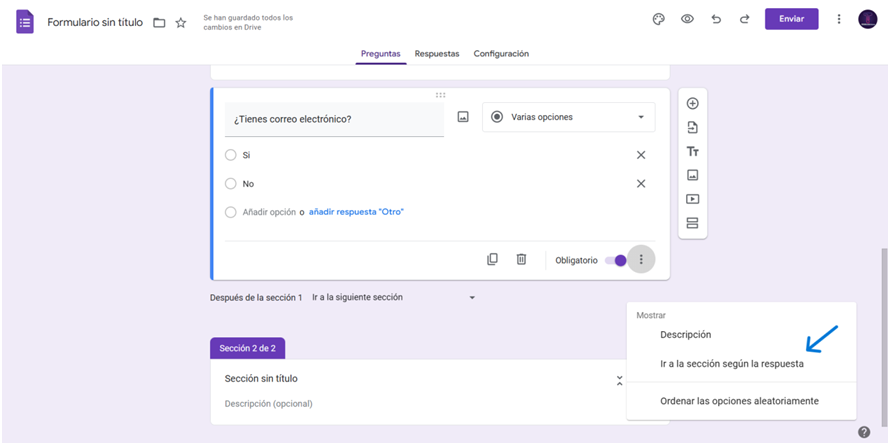Open the theme customization palette
This screenshot has width=890, height=445.
(x=658, y=19)
